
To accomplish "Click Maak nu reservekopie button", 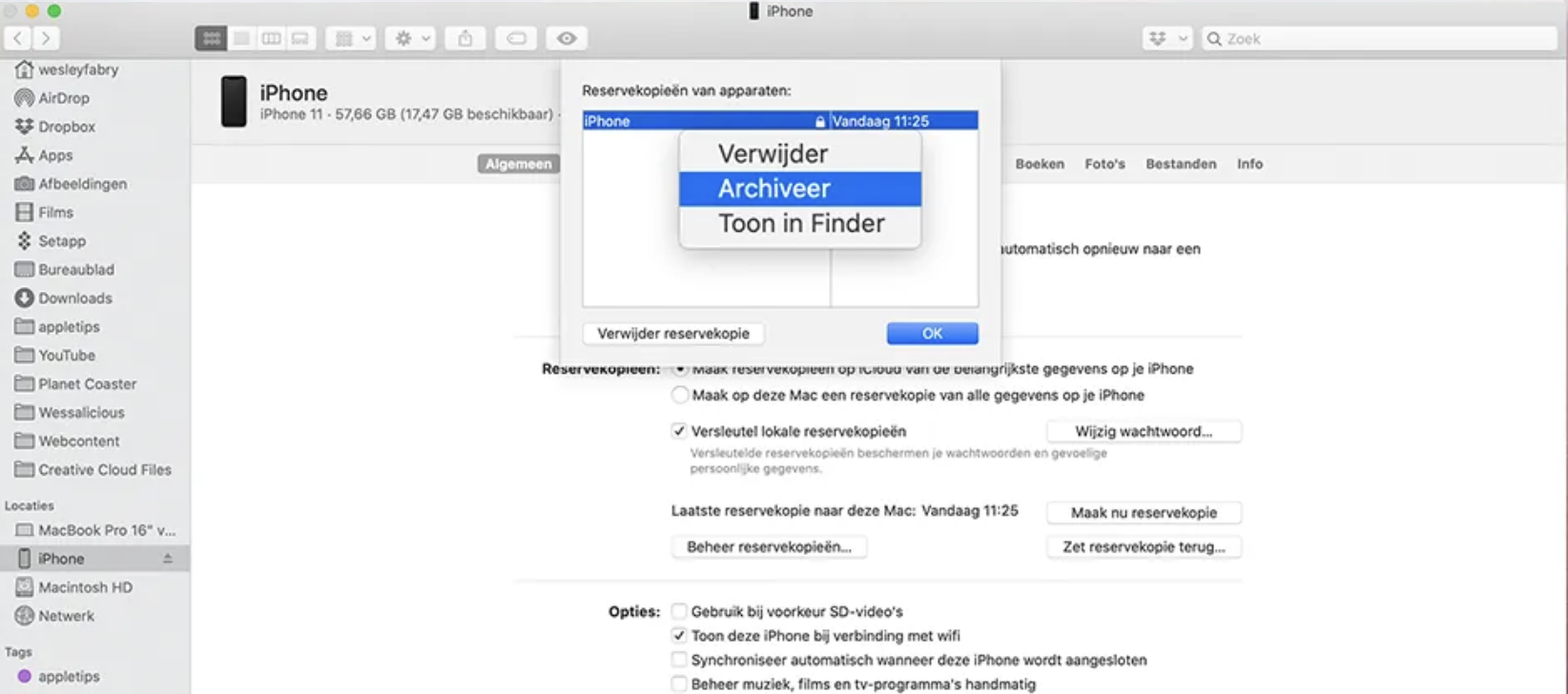I will pos(1144,513).
